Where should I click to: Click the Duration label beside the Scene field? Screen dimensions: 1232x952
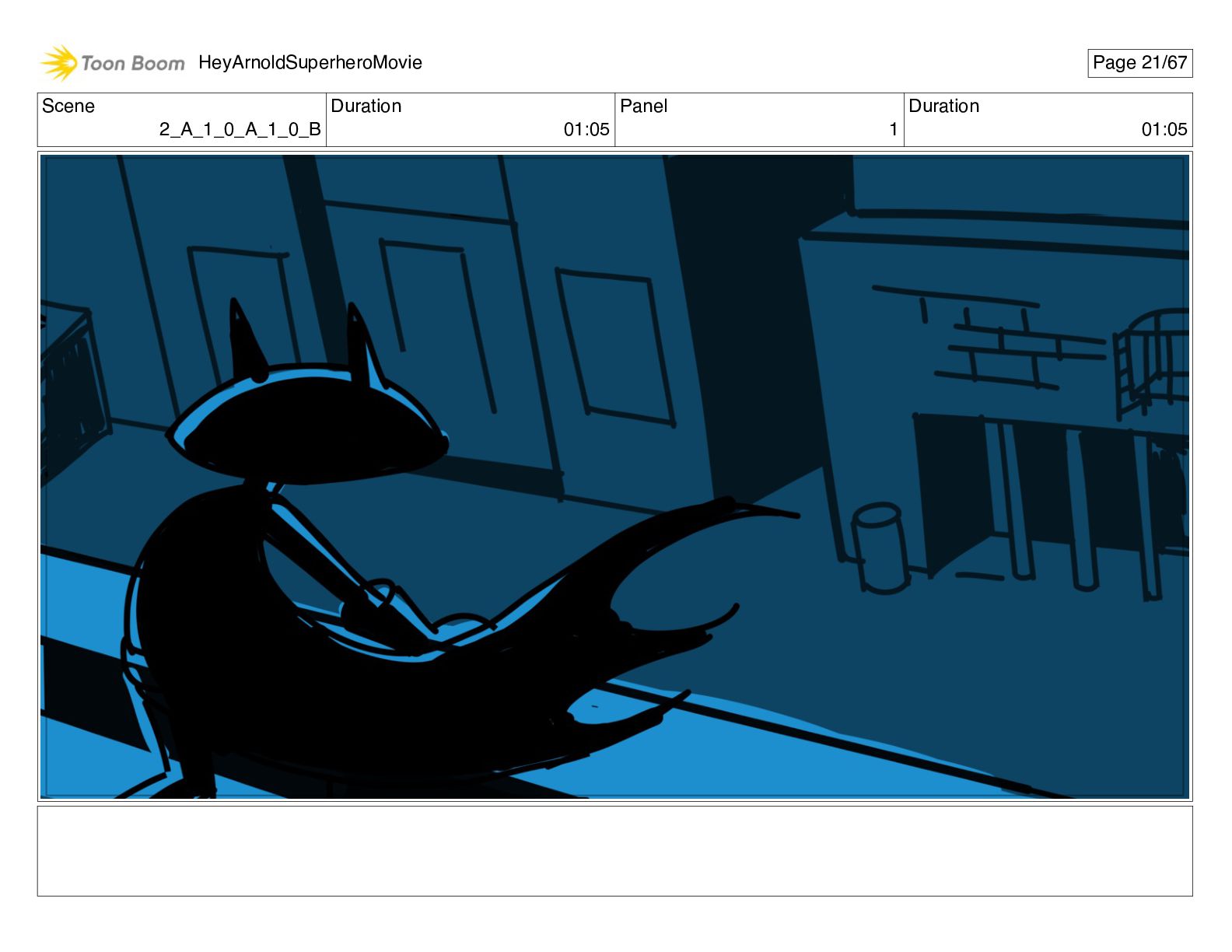366,106
